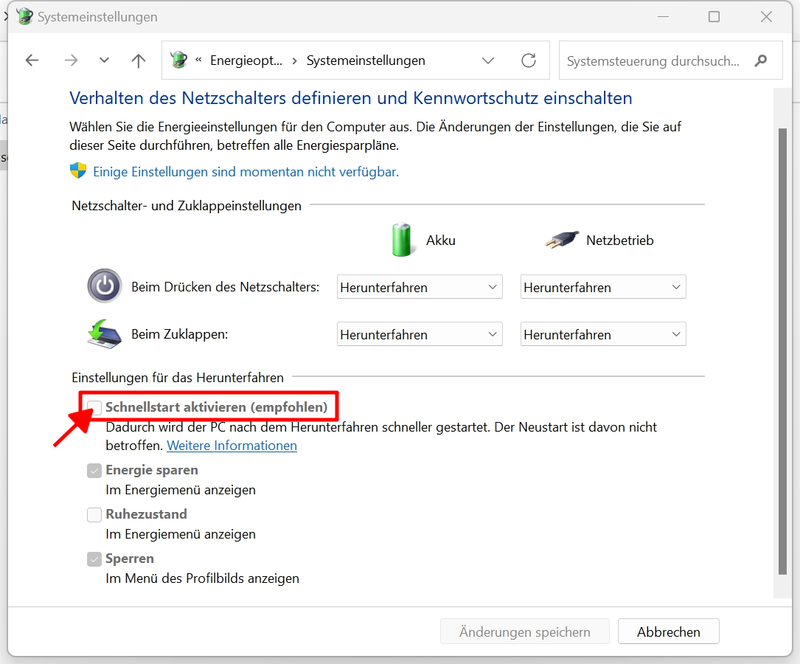Click the power button icon beside Netzschalter

(x=104, y=286)
